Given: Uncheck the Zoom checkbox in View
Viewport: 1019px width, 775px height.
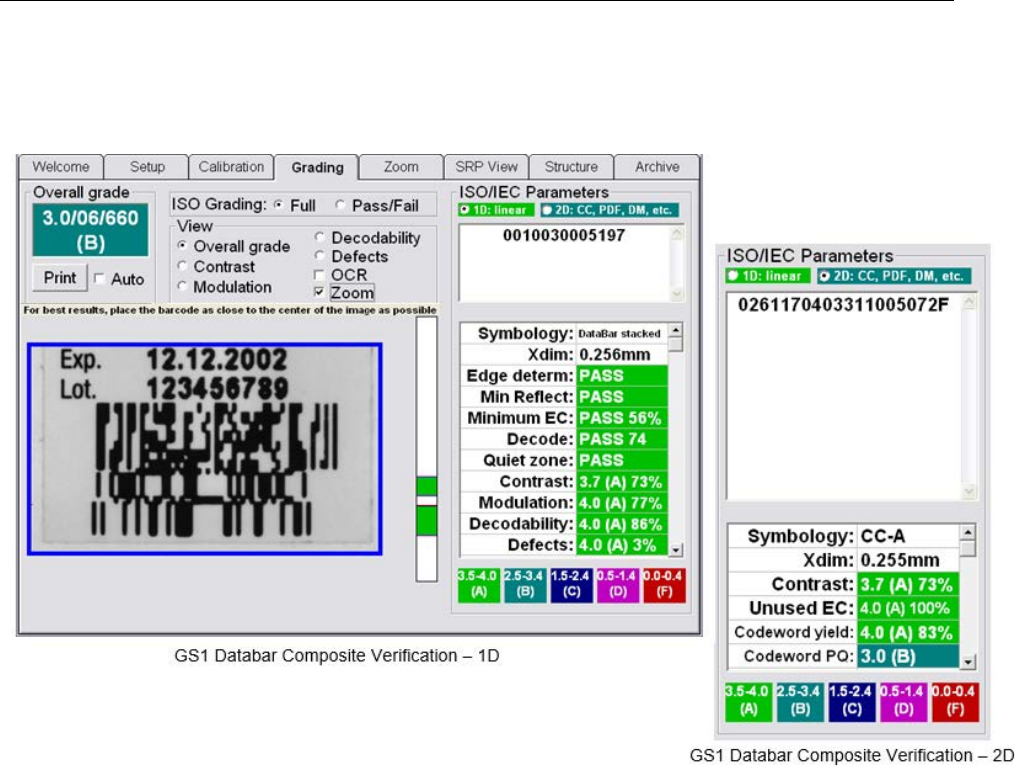Looking at the screenshot, I should (x=319, y=292).
